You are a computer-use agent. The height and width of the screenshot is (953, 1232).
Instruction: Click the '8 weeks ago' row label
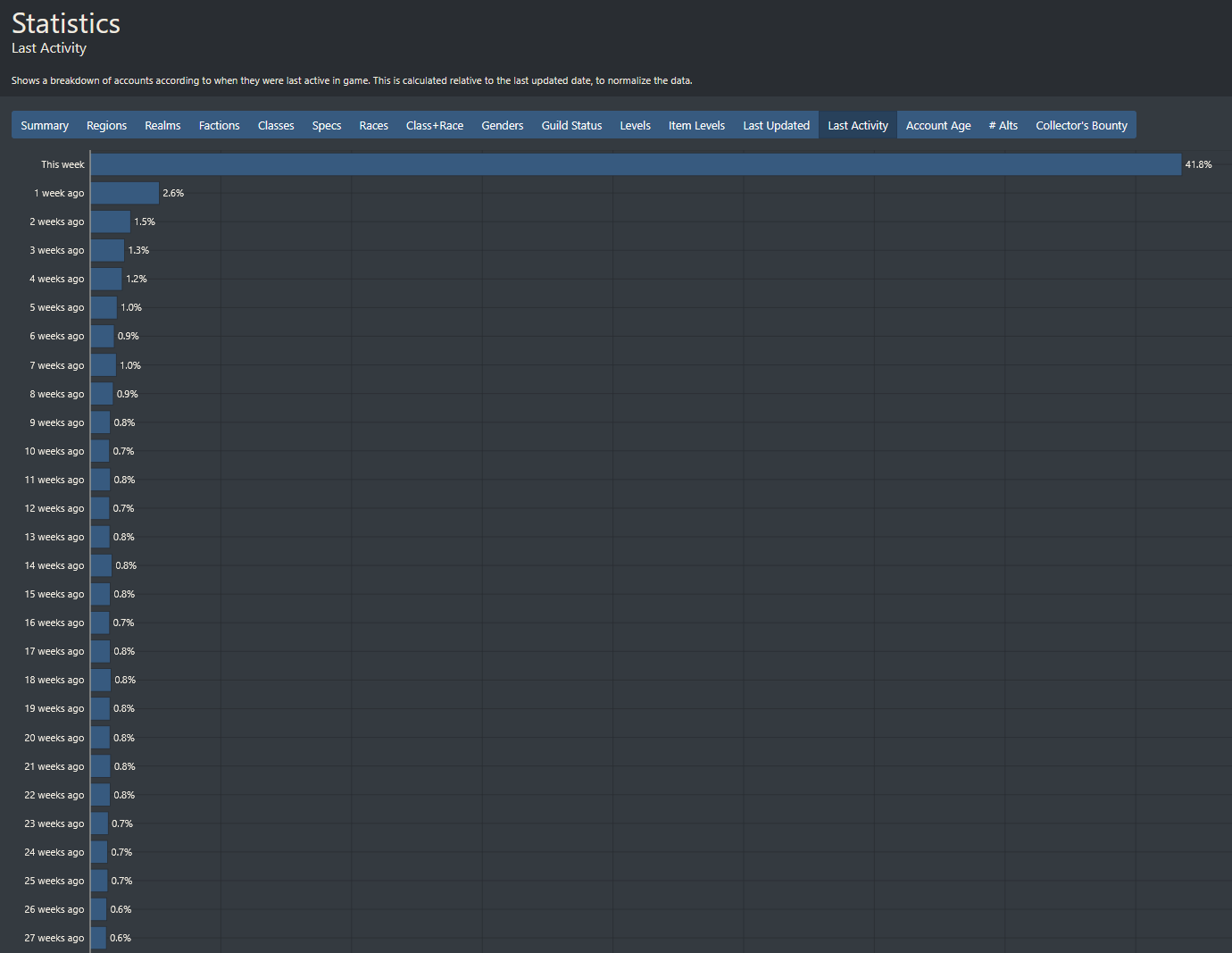pos(57,394)
